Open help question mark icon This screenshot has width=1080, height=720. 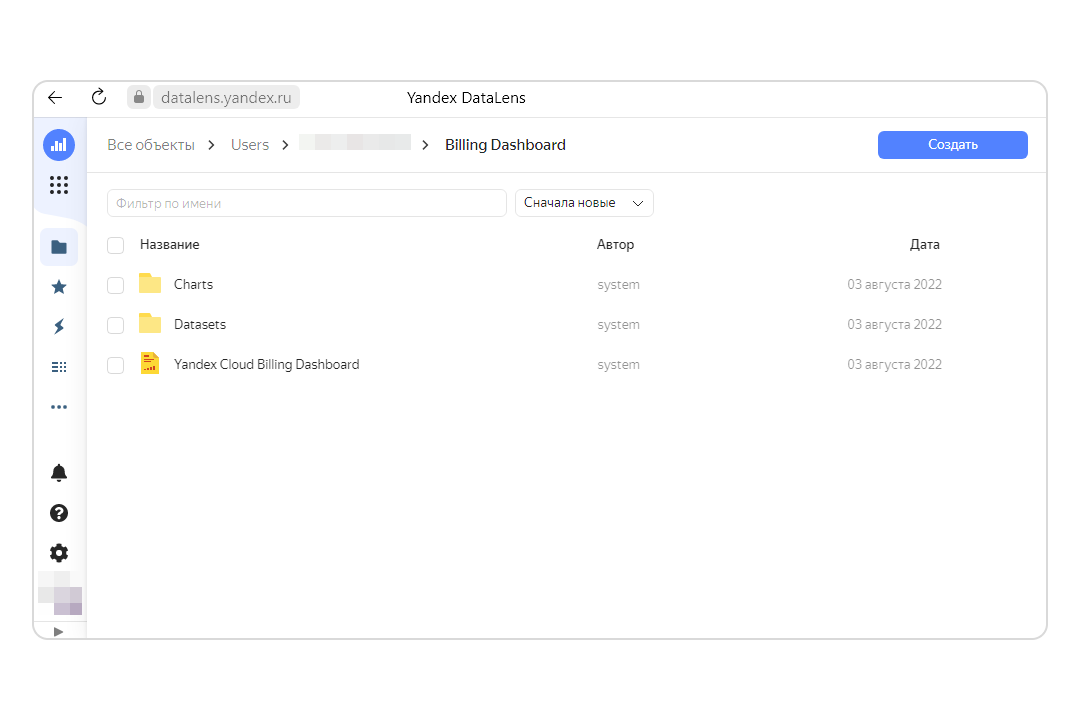[59, 513]
